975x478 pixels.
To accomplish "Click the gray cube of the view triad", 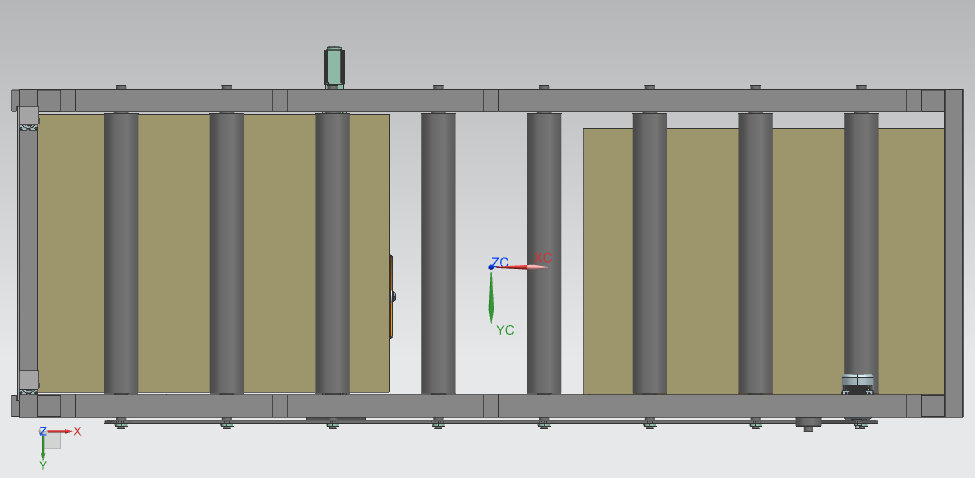I will 52,440.
